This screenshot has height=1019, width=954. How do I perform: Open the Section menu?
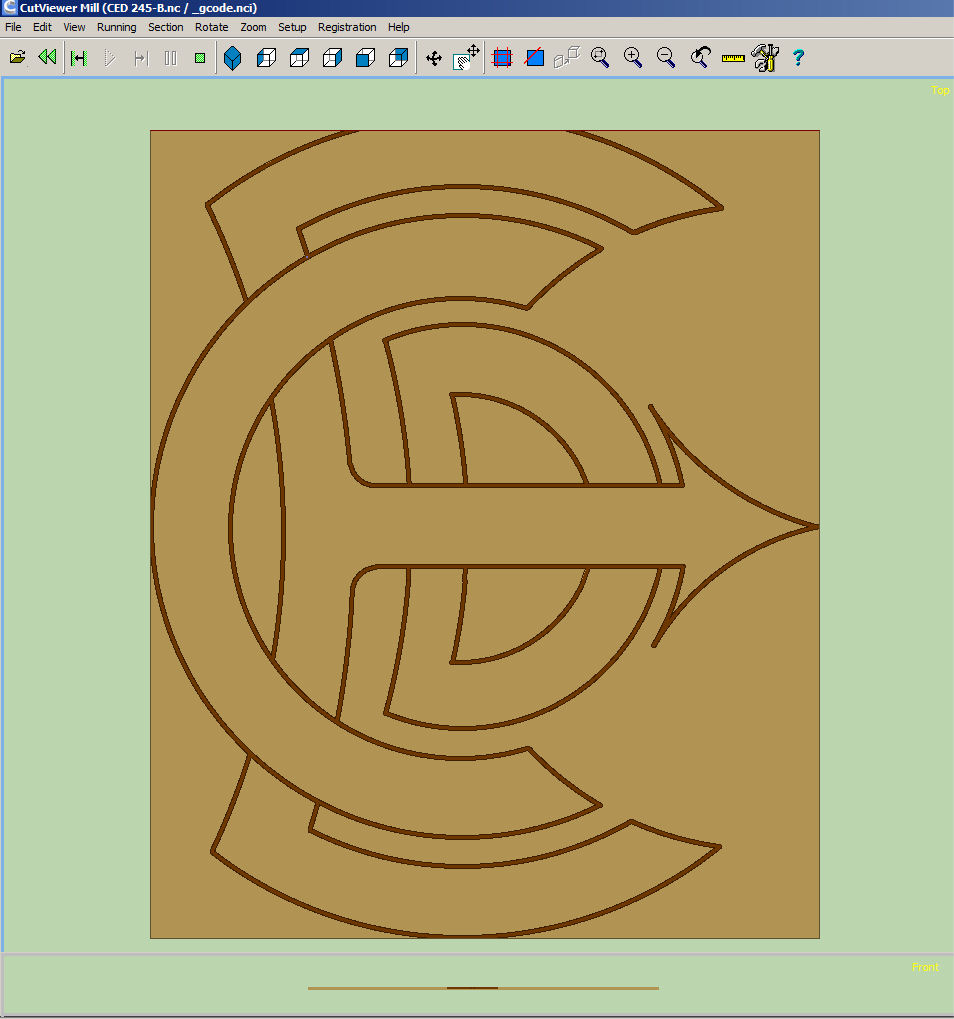point(166,27)
